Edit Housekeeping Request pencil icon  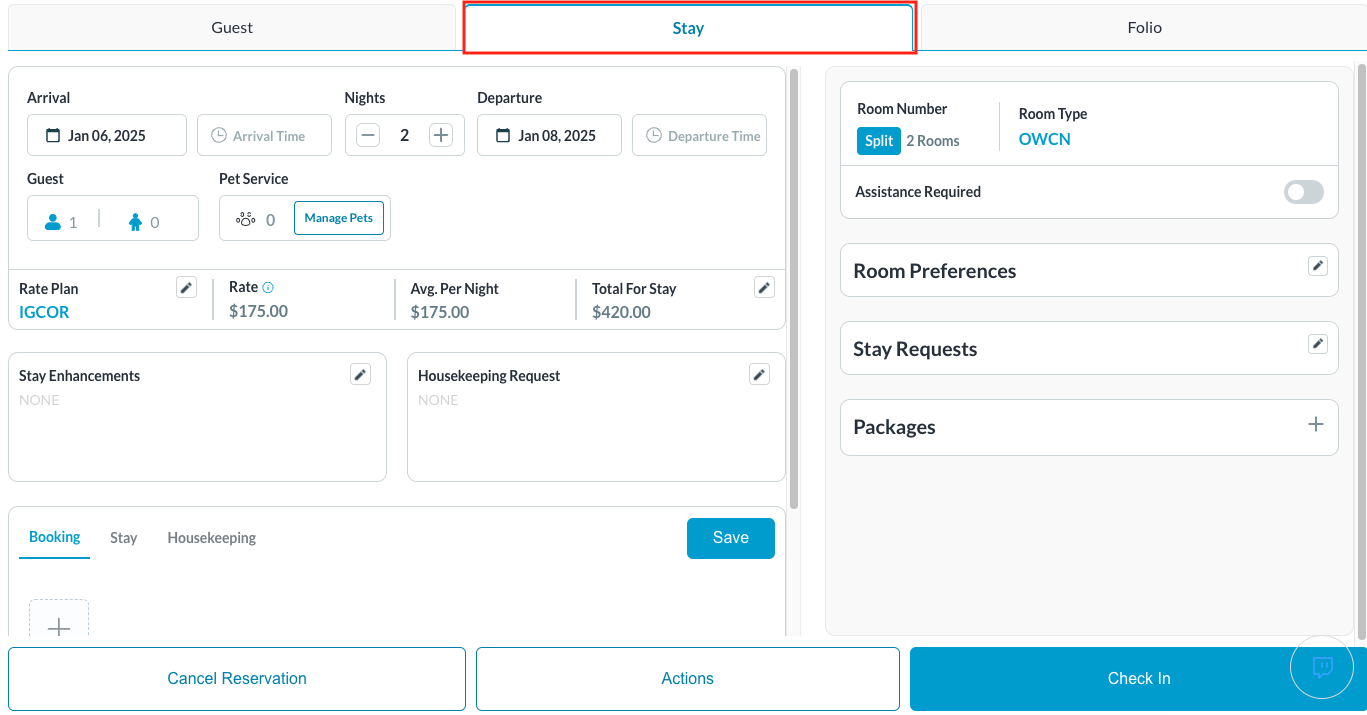759,375
